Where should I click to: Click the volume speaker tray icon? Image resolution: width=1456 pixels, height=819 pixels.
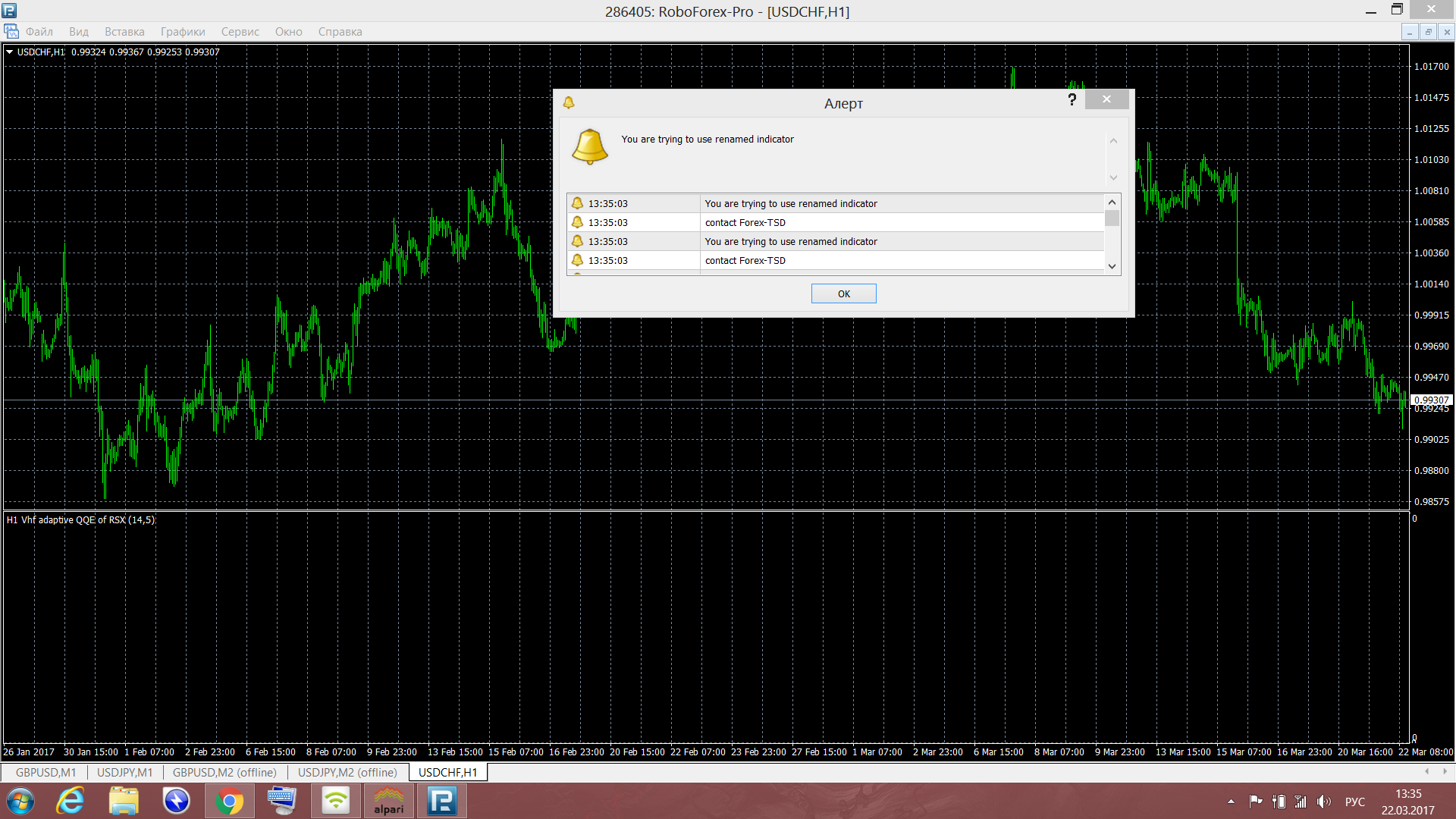click(x=1323, y=802)
